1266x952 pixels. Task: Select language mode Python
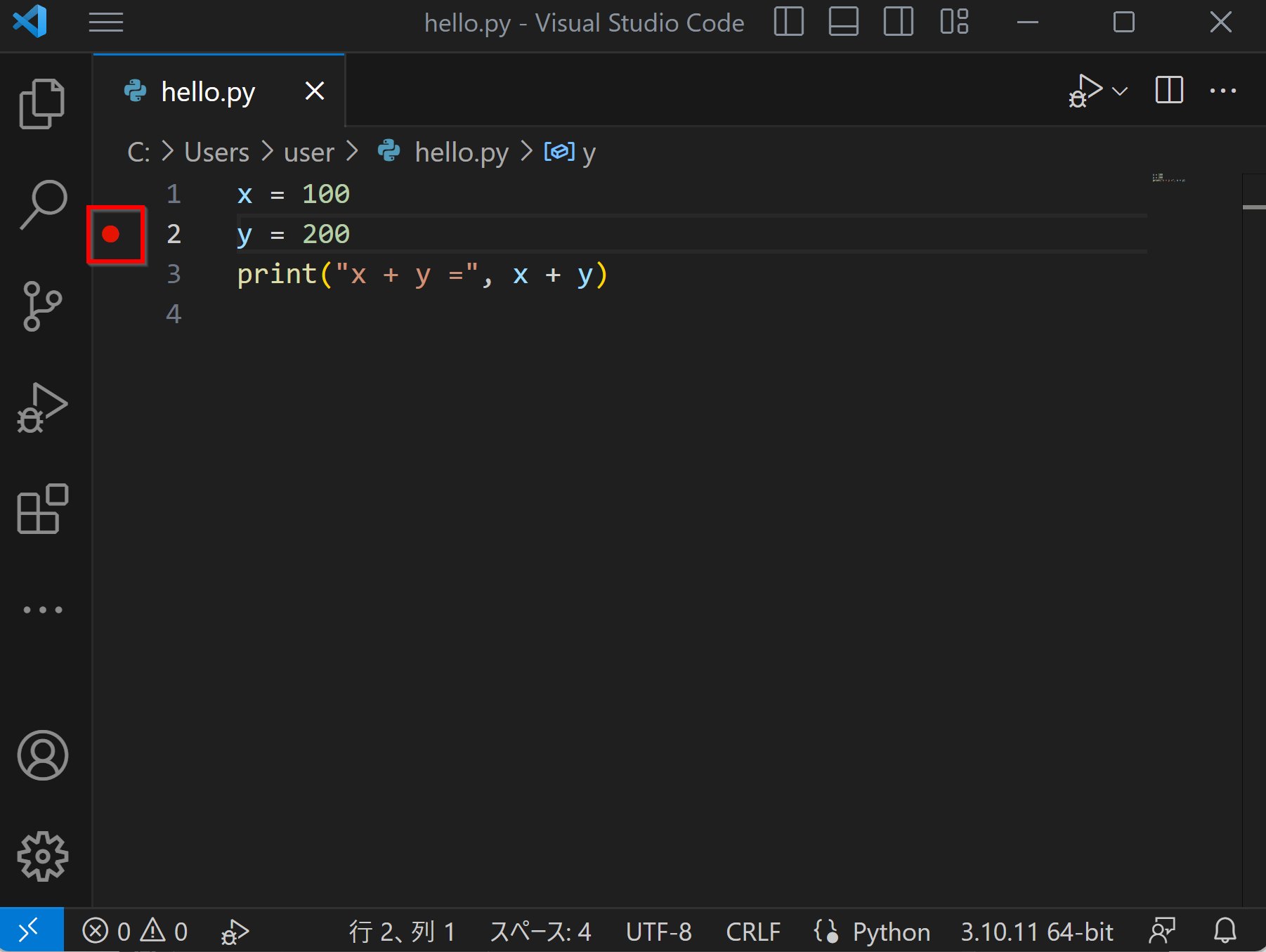coord(891,932)
